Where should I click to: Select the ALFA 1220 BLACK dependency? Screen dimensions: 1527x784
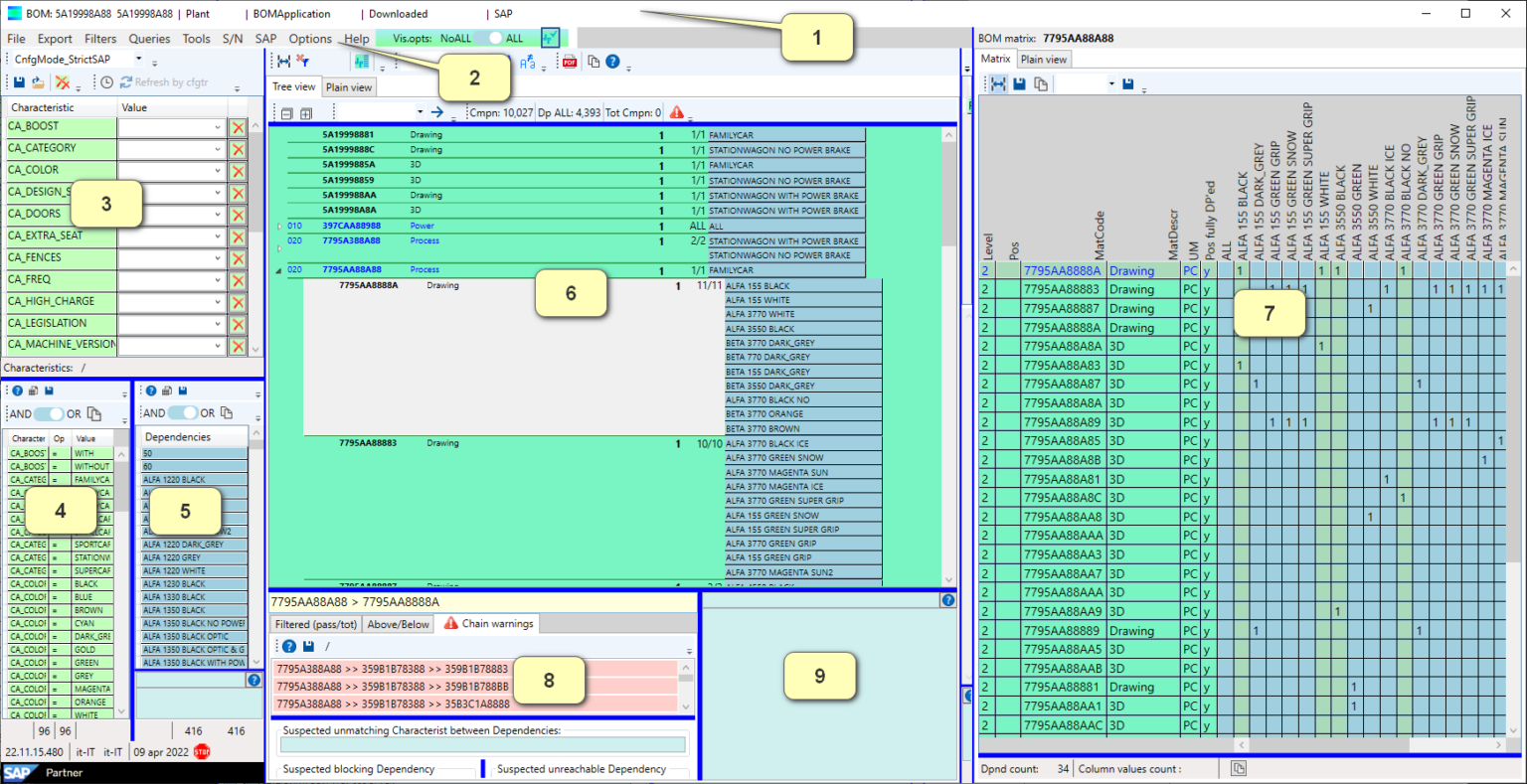[195, 480]
